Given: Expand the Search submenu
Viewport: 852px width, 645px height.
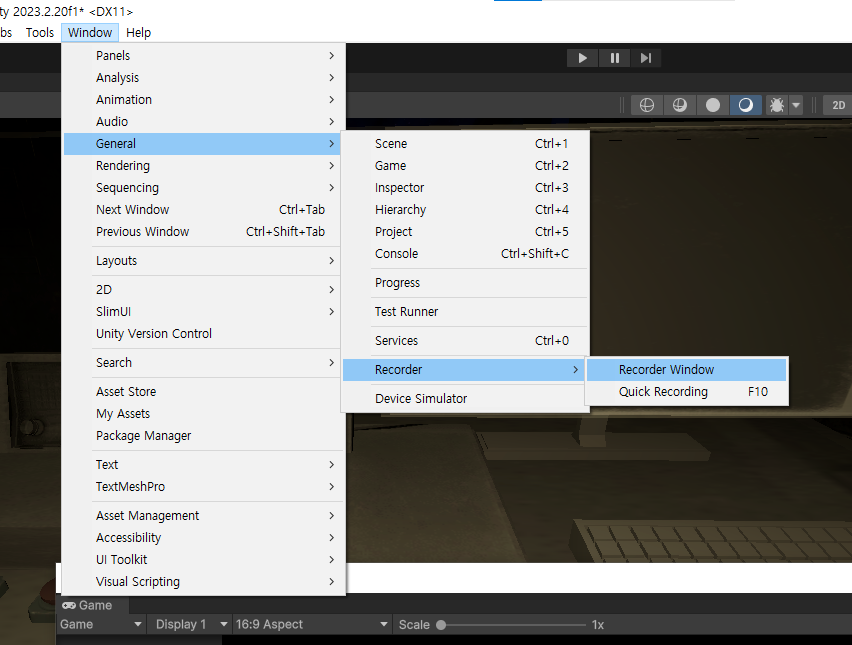Looking at the screenshot, I should pyautogui.click(x=204, y=362).
